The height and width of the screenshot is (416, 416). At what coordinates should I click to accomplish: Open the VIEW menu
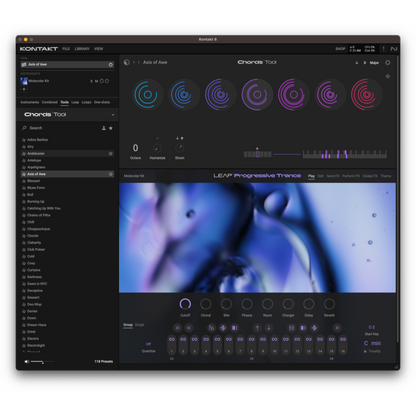[98, 49]
